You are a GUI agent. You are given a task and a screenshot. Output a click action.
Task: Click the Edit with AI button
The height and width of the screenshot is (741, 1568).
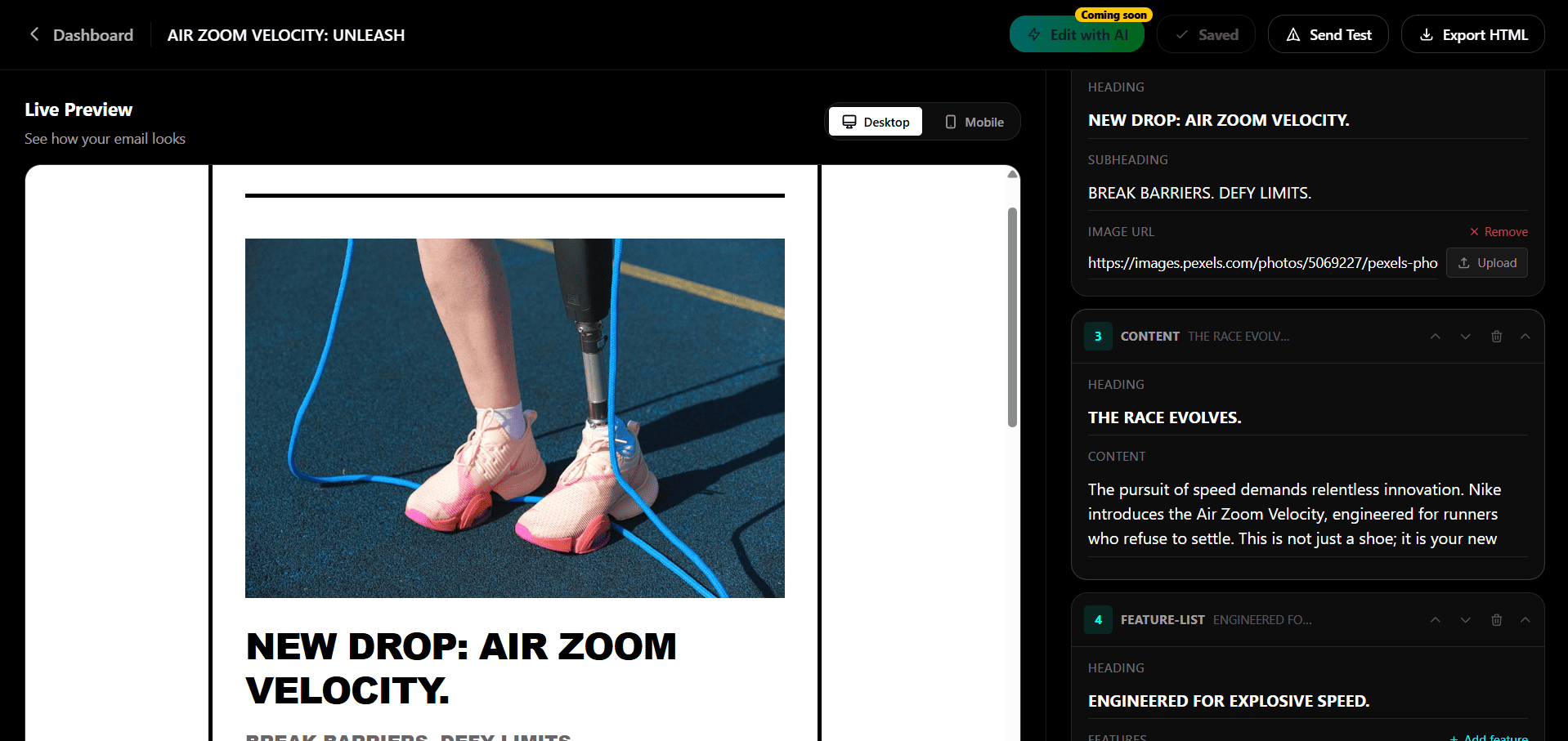point(1077,34)
